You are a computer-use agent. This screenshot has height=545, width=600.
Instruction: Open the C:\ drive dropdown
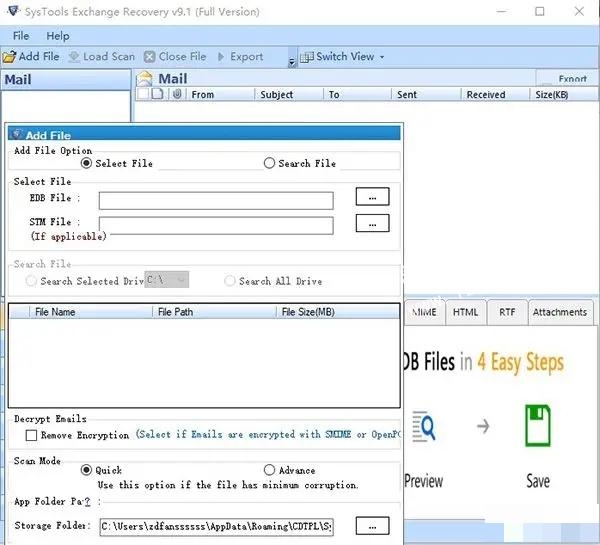point(166,280)
